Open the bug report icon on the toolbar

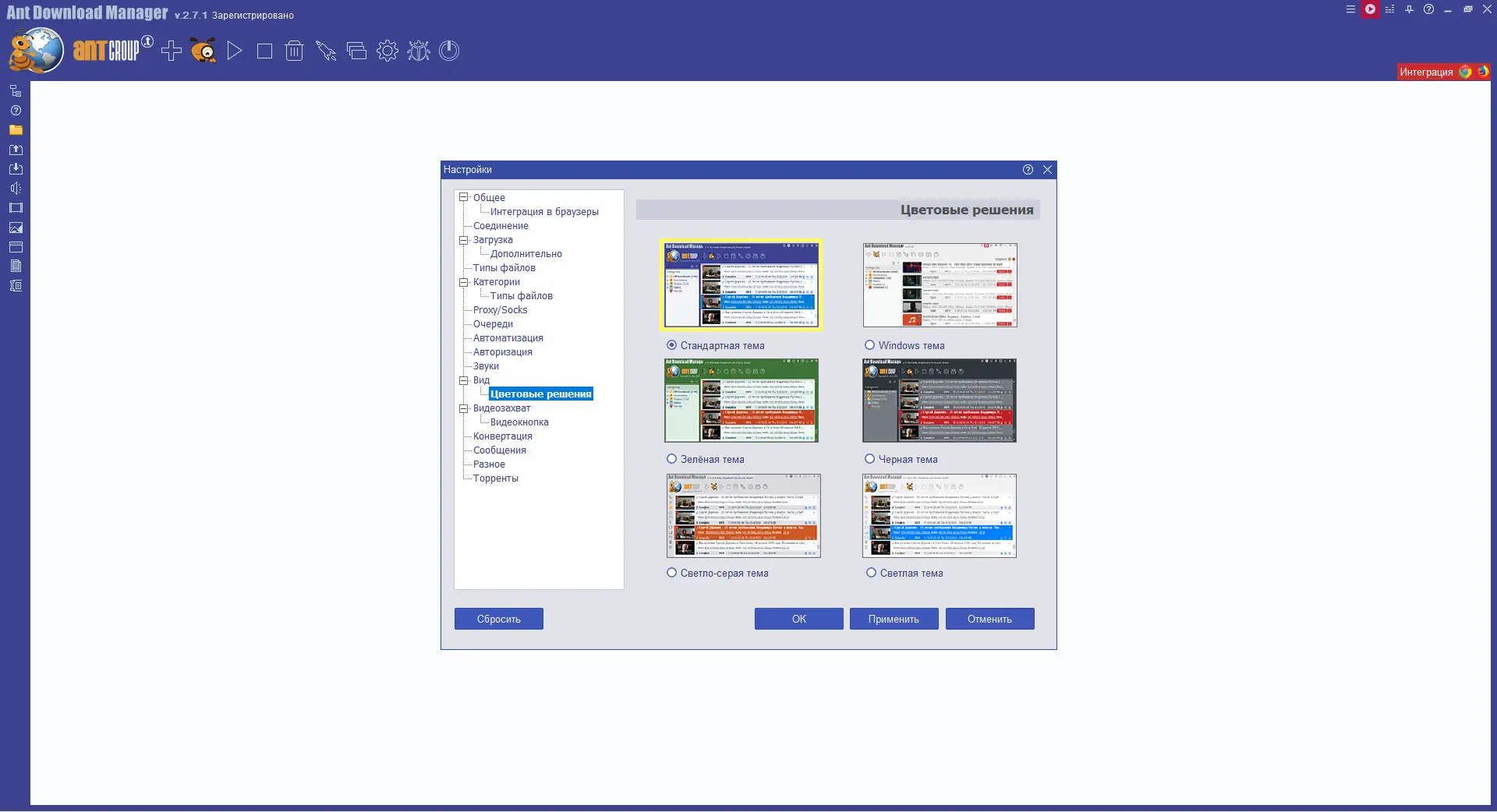pyautogui.click(x=418, y=51)
